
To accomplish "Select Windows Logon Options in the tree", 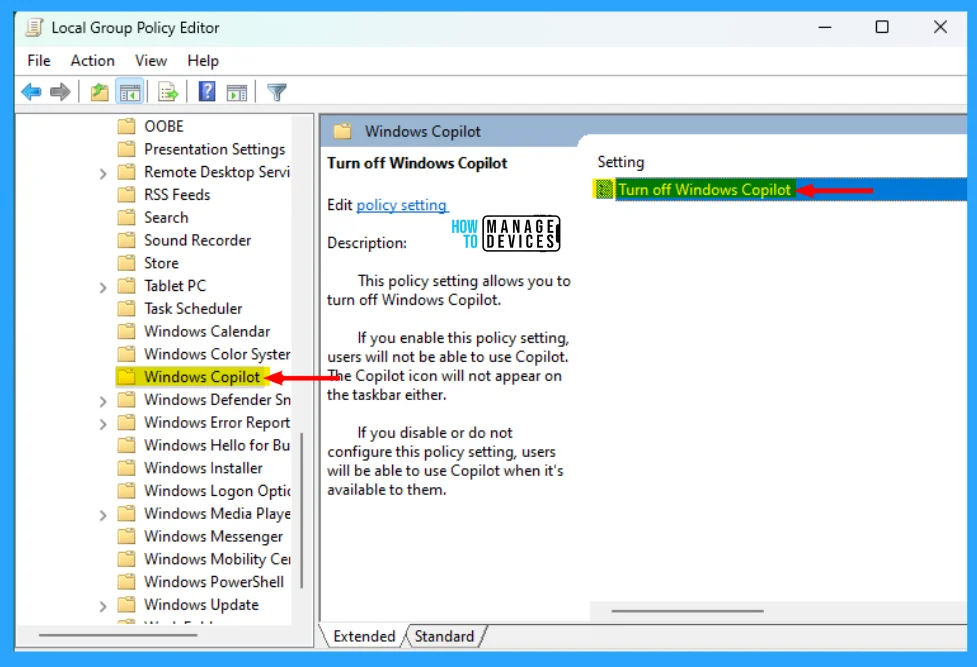I will tap(217, 491).
